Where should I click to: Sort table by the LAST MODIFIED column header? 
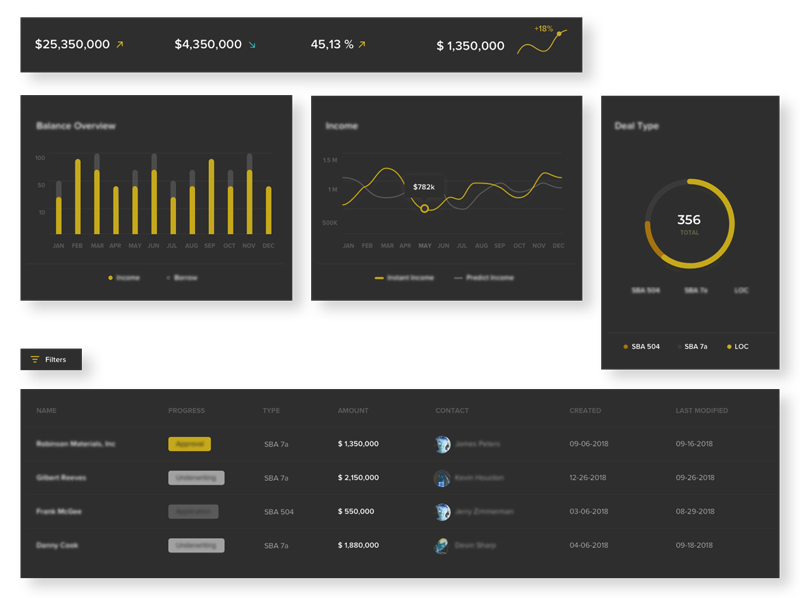click(x=702, y=410)
